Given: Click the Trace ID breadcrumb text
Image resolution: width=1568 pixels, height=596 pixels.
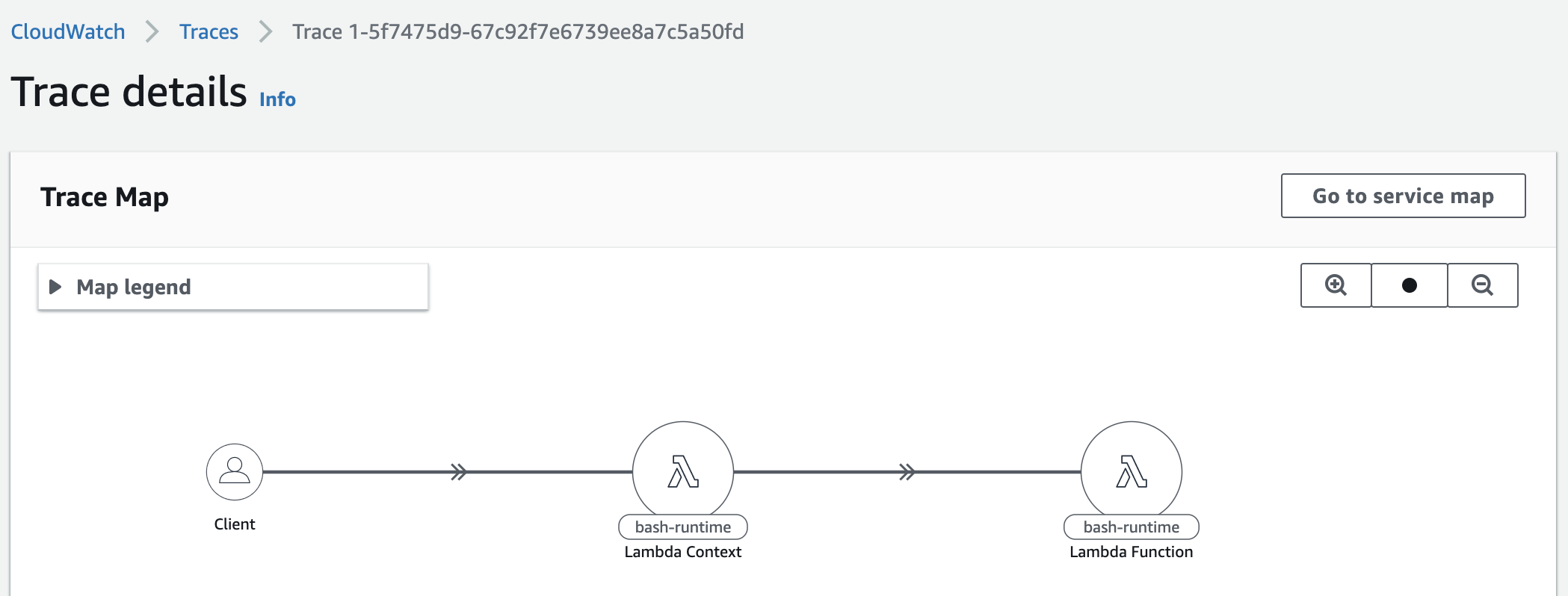Looking at the screenshot, I should pyautogui.click(x=518, y=31).
